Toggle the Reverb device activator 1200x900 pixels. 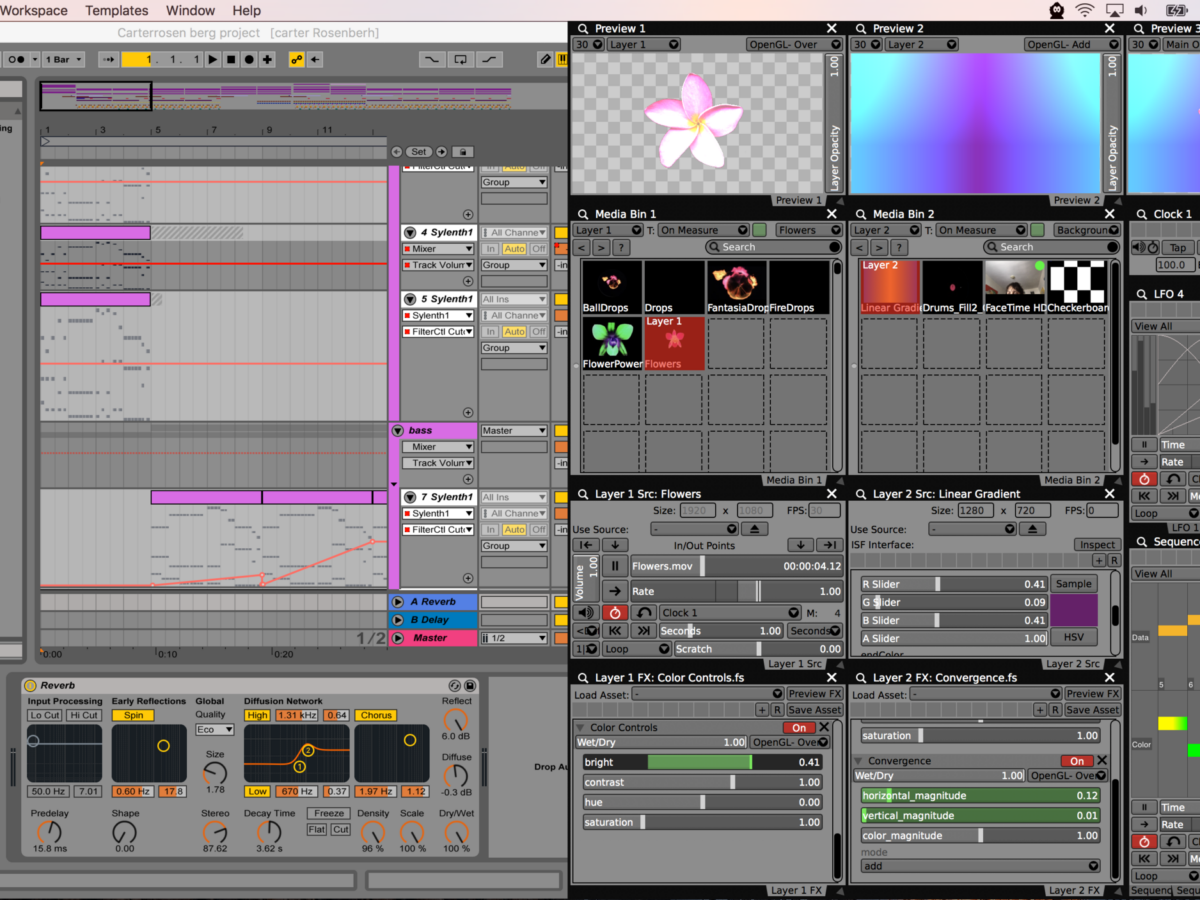pos(30,686)
